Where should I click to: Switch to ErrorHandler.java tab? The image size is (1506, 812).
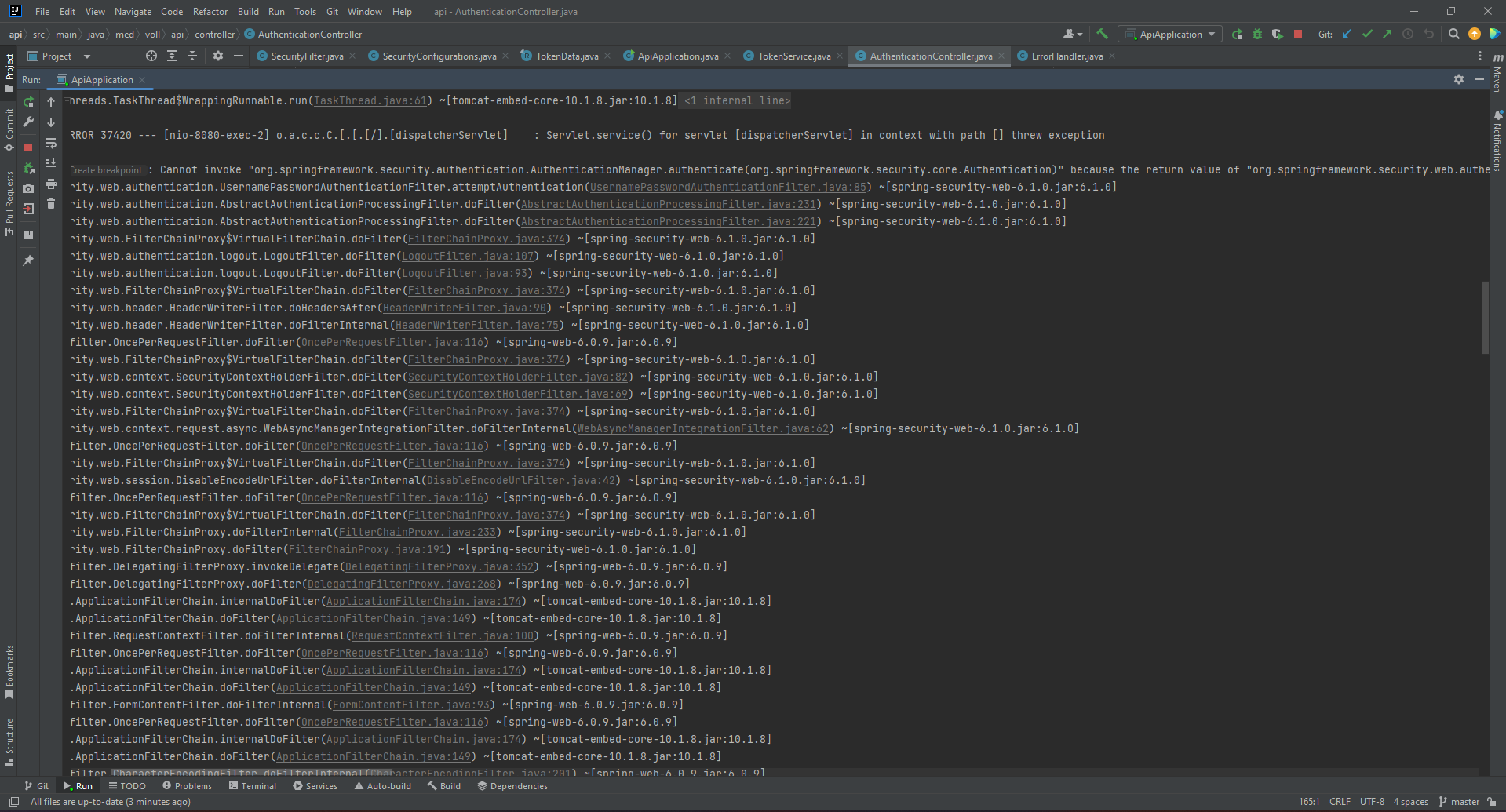tap(1067, 56)
